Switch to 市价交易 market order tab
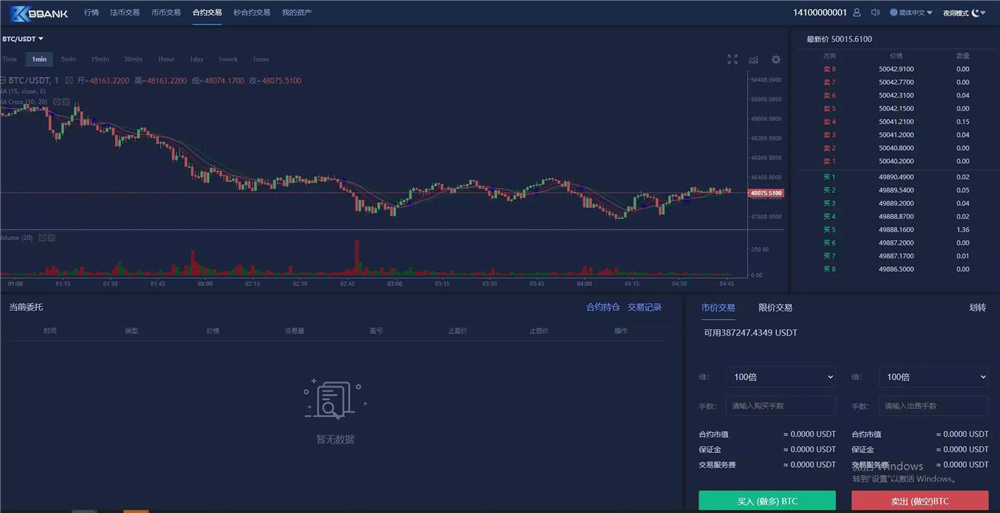Screen dimensions: 1000x513 click(x=718, y=308)
